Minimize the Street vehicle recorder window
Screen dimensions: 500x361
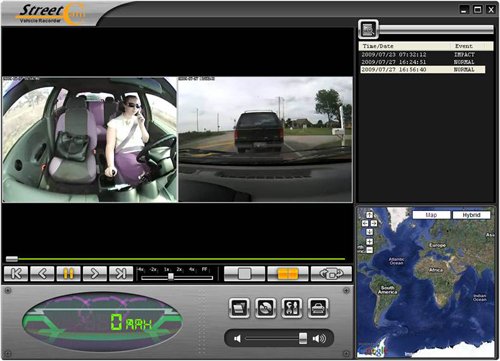pyautogui.click(x=464, y=9)
